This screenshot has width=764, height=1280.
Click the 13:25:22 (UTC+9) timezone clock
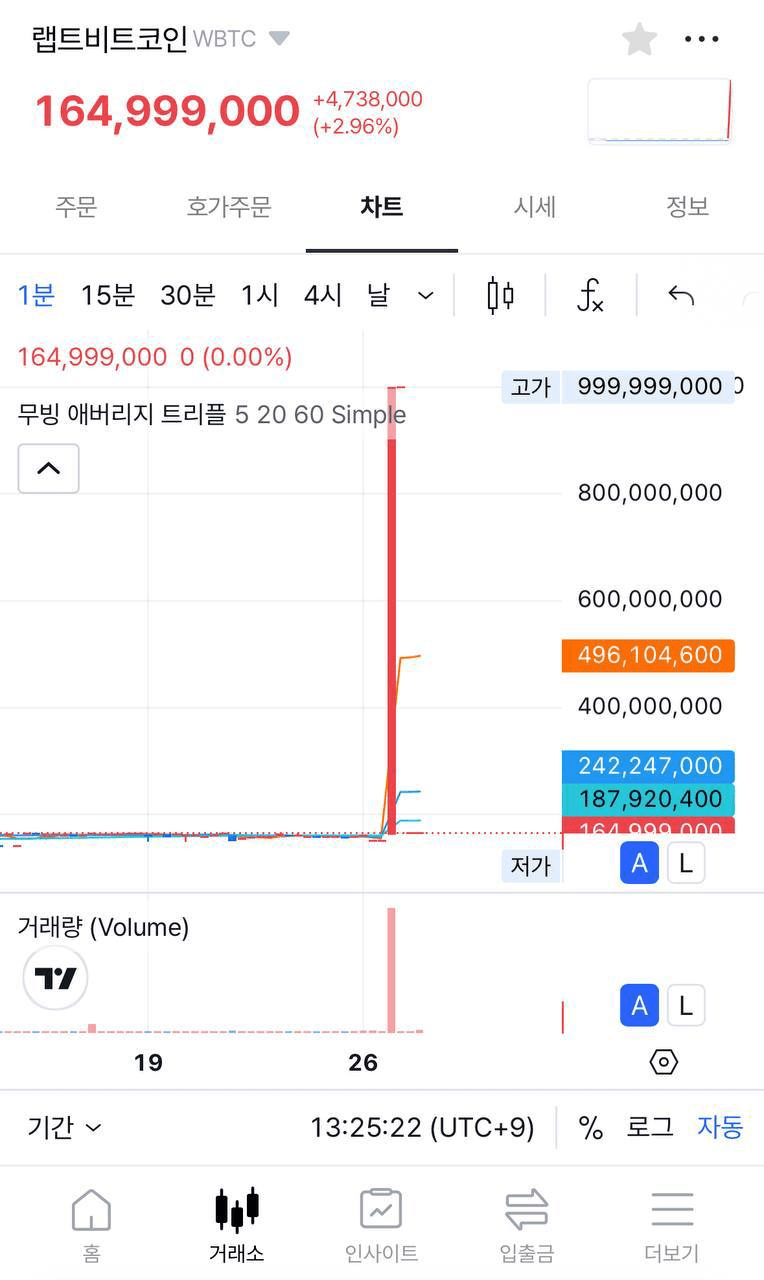pyautogui.click(x=422, y=1128)
